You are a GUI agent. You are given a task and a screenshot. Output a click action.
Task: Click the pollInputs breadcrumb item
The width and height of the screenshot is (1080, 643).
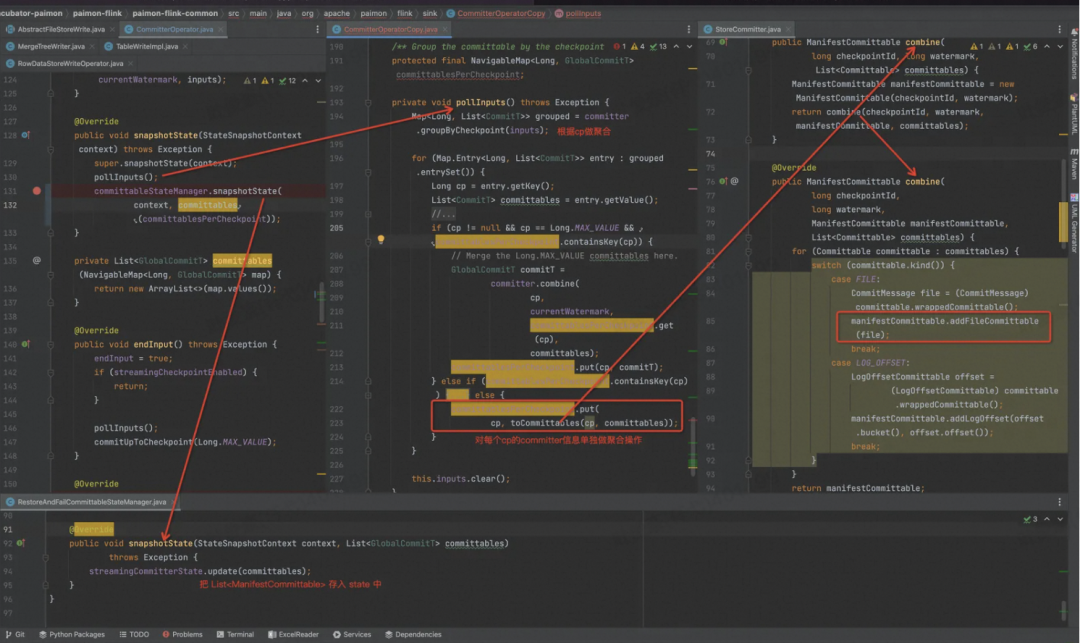tap(585, 14)
